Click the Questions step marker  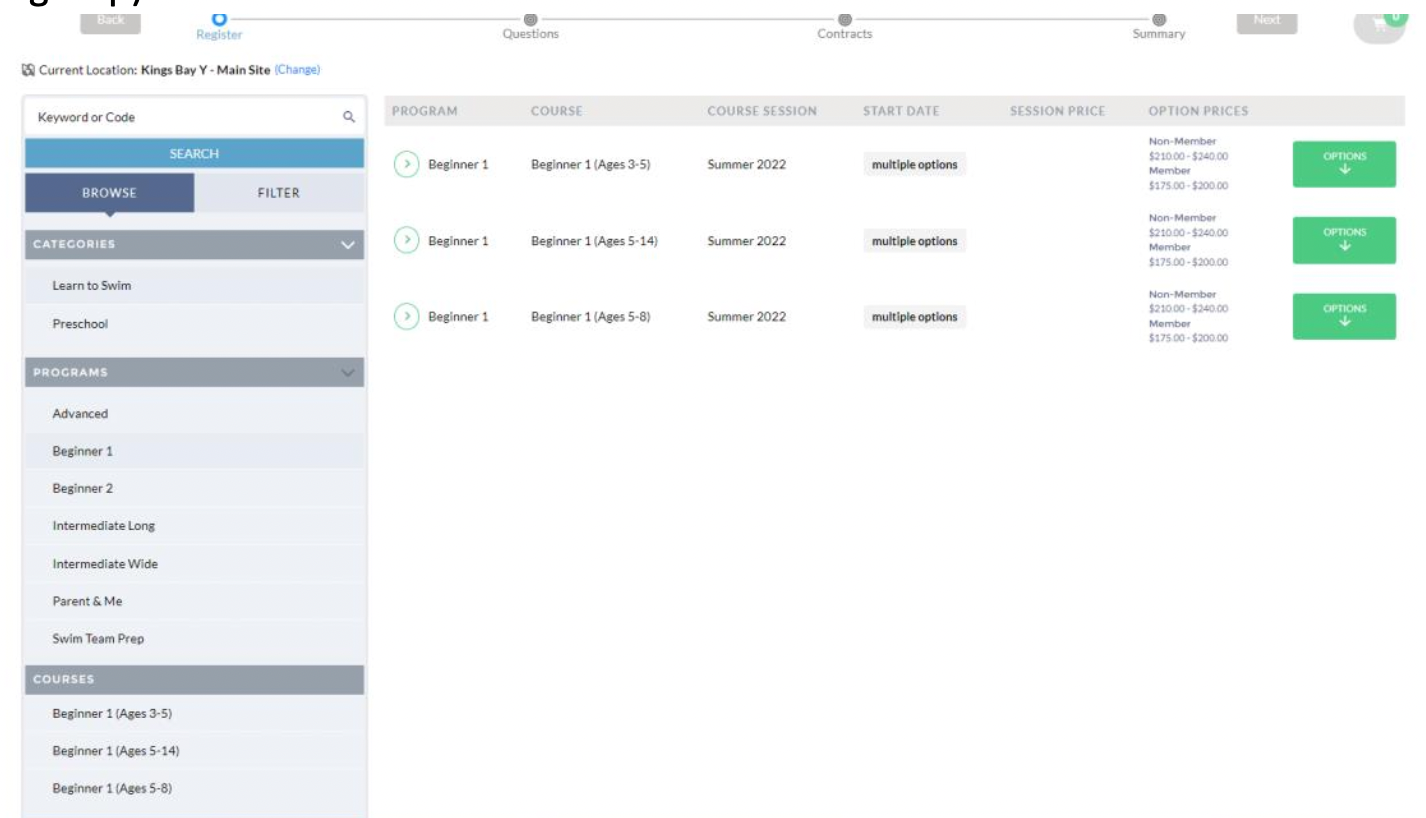[531, 19]
